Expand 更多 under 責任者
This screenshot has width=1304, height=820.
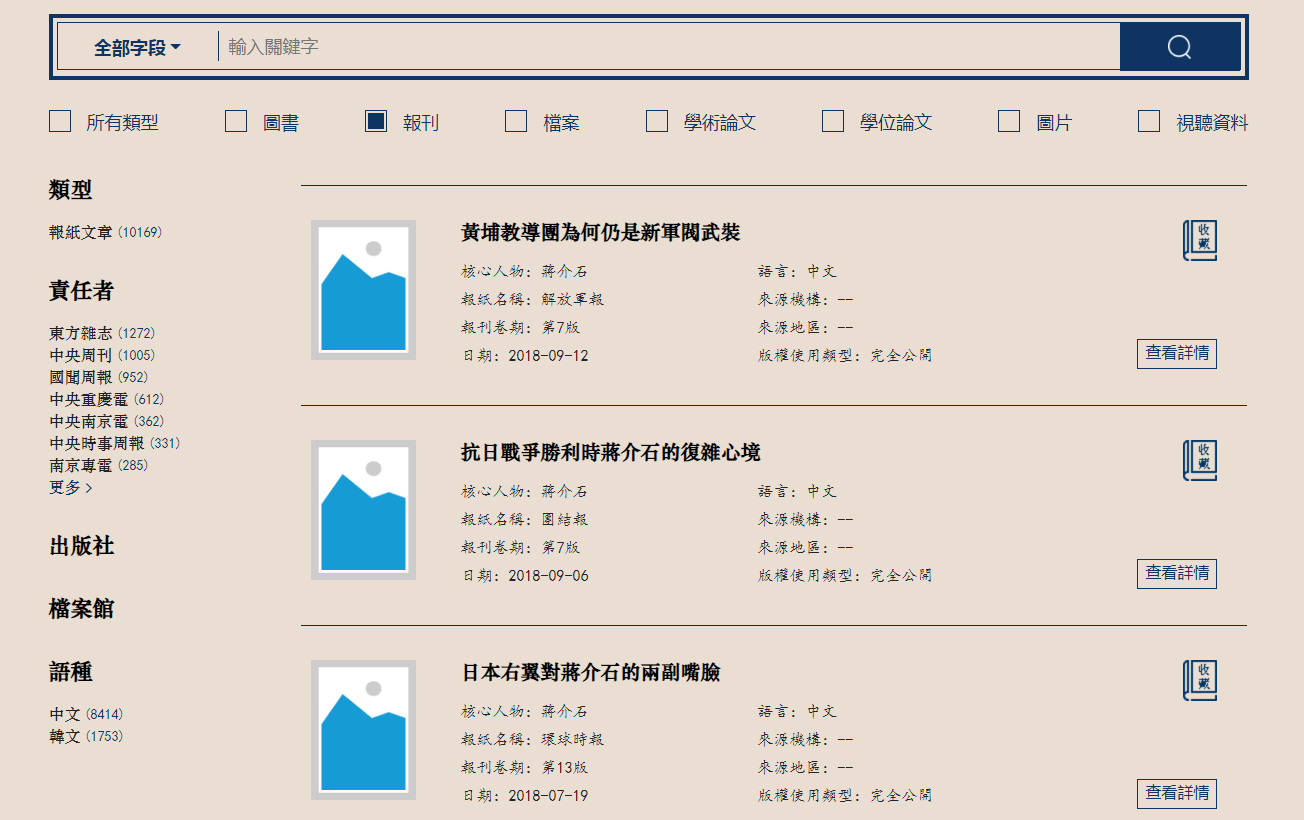coord(70,488)
